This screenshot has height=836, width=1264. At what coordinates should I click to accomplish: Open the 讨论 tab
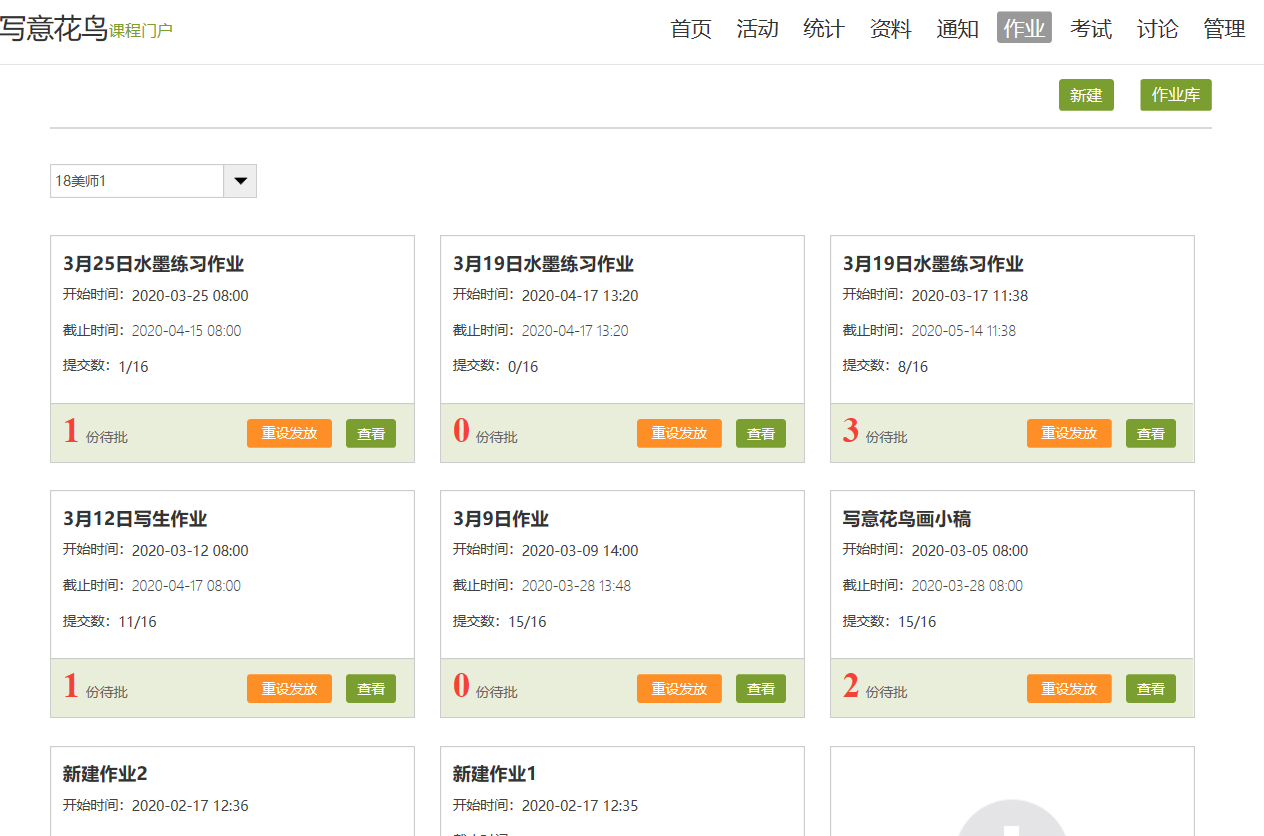(1157, 29)
